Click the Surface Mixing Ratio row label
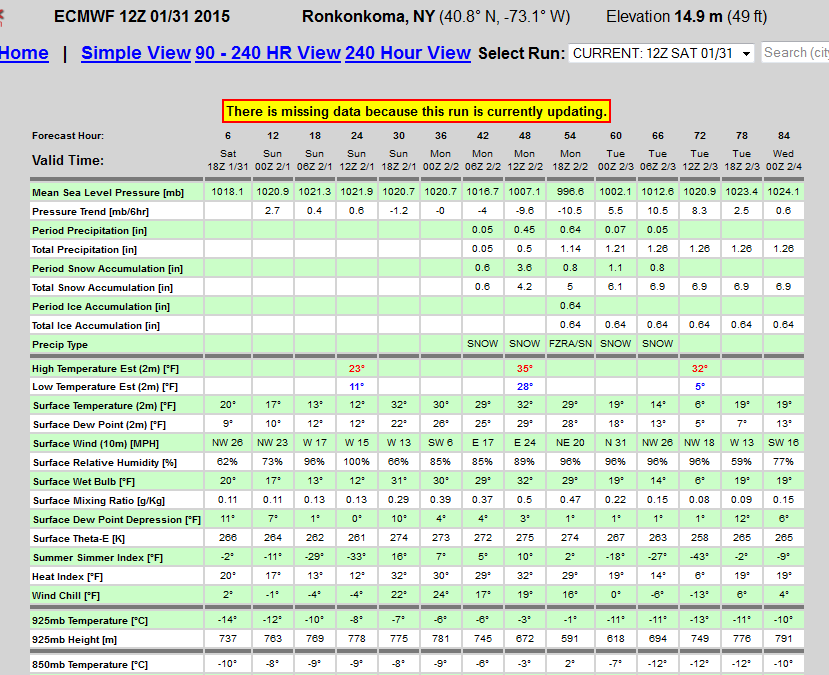 [x=99, y=501]
